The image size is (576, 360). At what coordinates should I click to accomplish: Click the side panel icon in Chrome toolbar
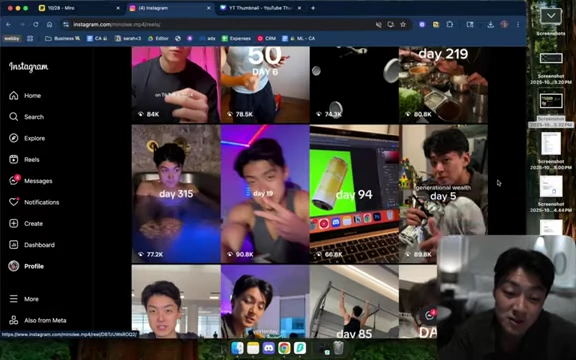click(x=470, y=25)
